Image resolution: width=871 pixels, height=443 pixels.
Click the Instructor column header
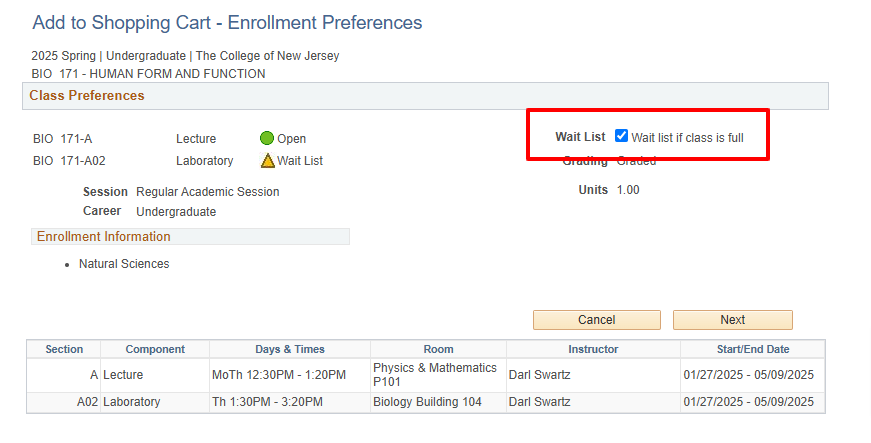pos(593,349)
